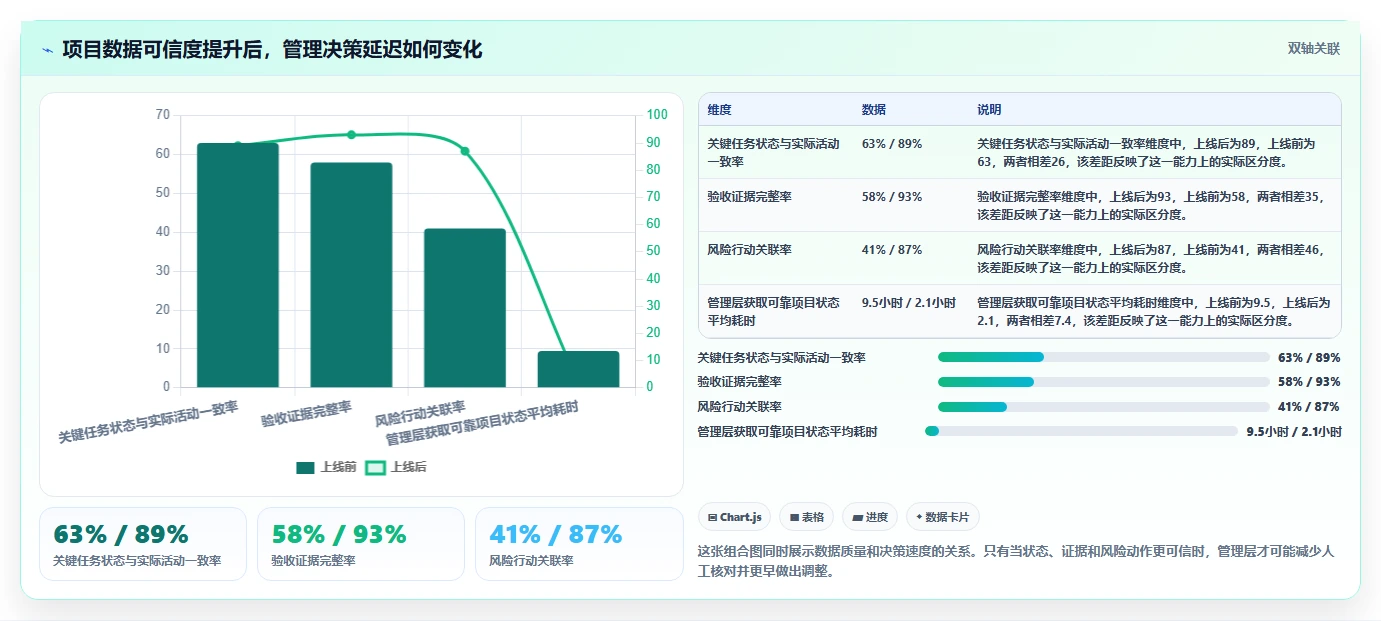Click the tallest bar, valued near 63

[x=238, y=265]
